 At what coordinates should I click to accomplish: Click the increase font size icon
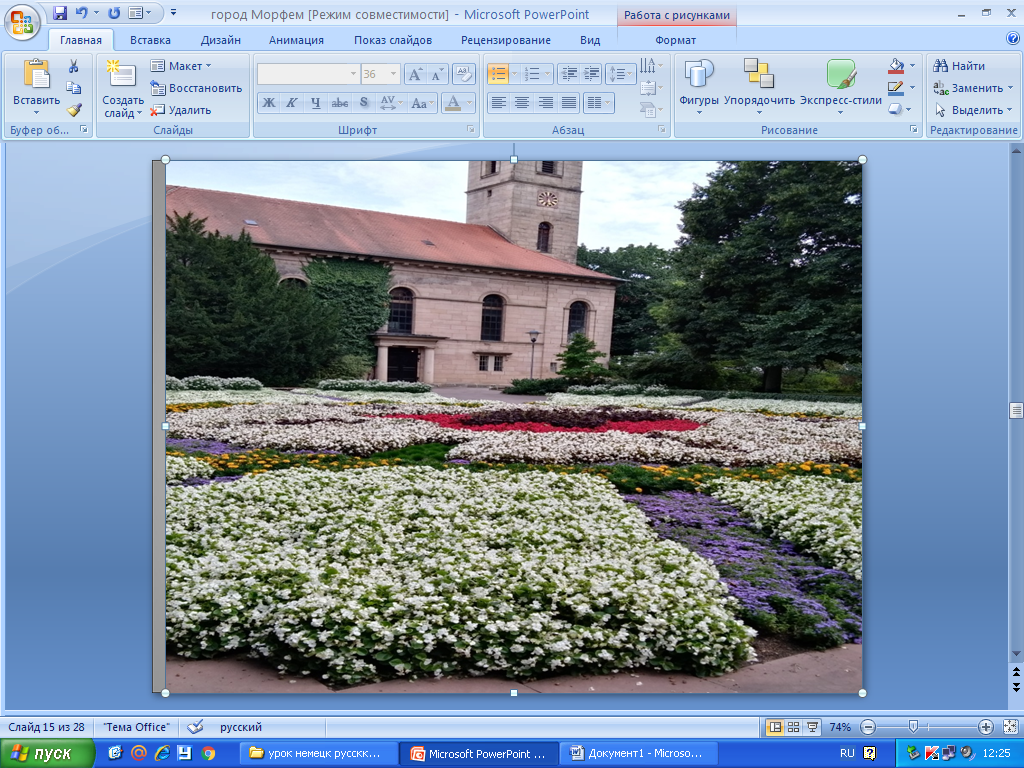click(415, 74)
